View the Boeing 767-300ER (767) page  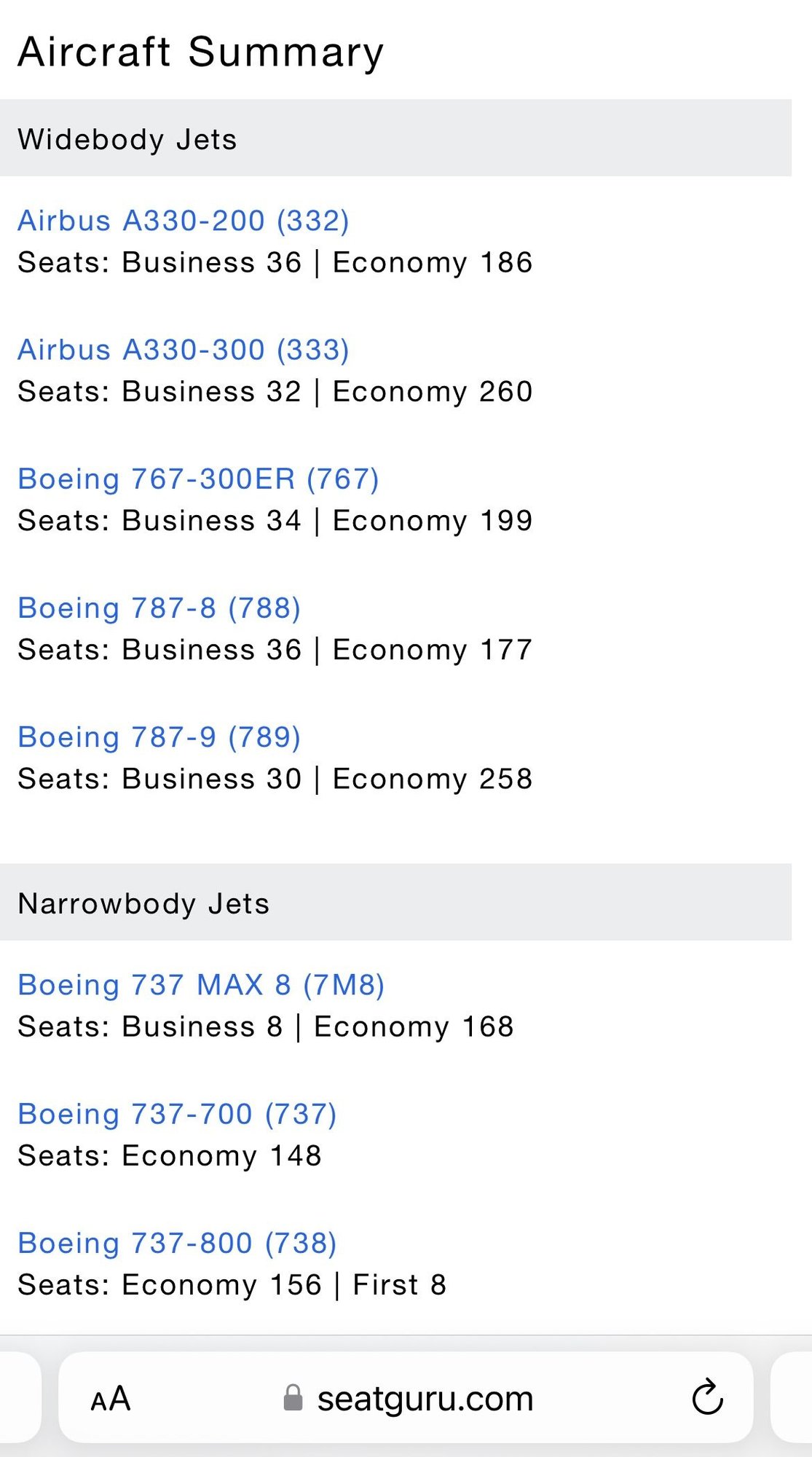(x=198, y=479)
